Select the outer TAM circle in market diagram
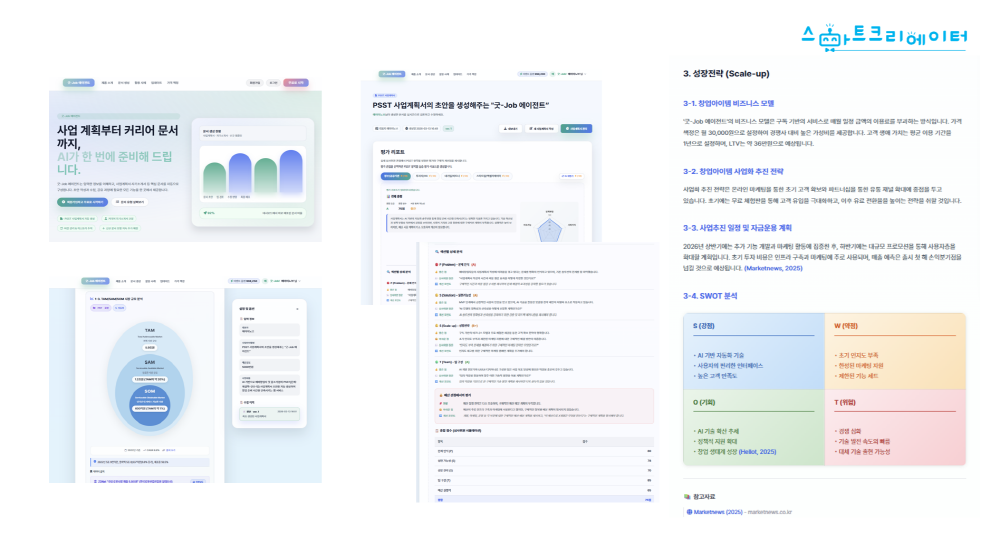 (x=148, y=339)
